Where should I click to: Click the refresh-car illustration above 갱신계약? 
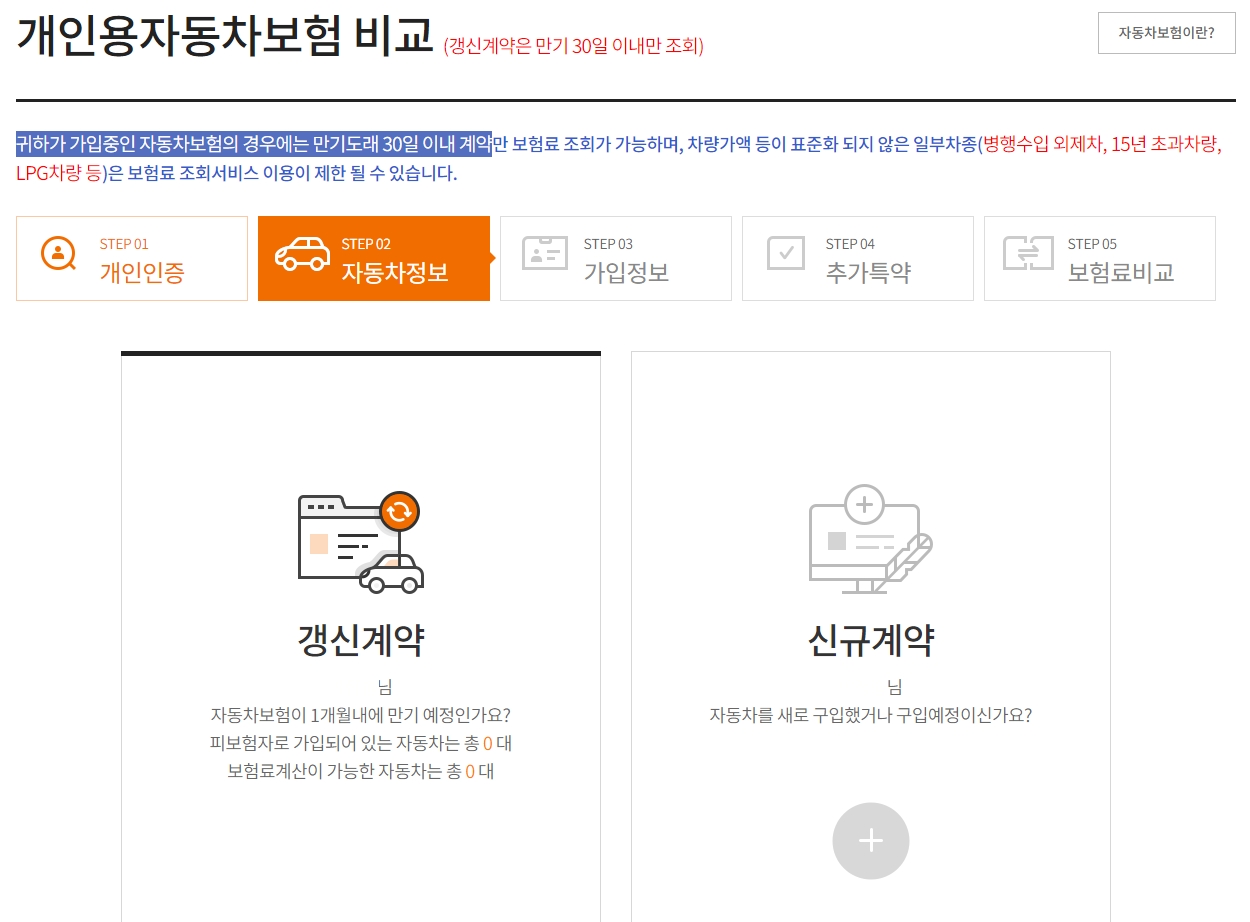coord(360,540)
